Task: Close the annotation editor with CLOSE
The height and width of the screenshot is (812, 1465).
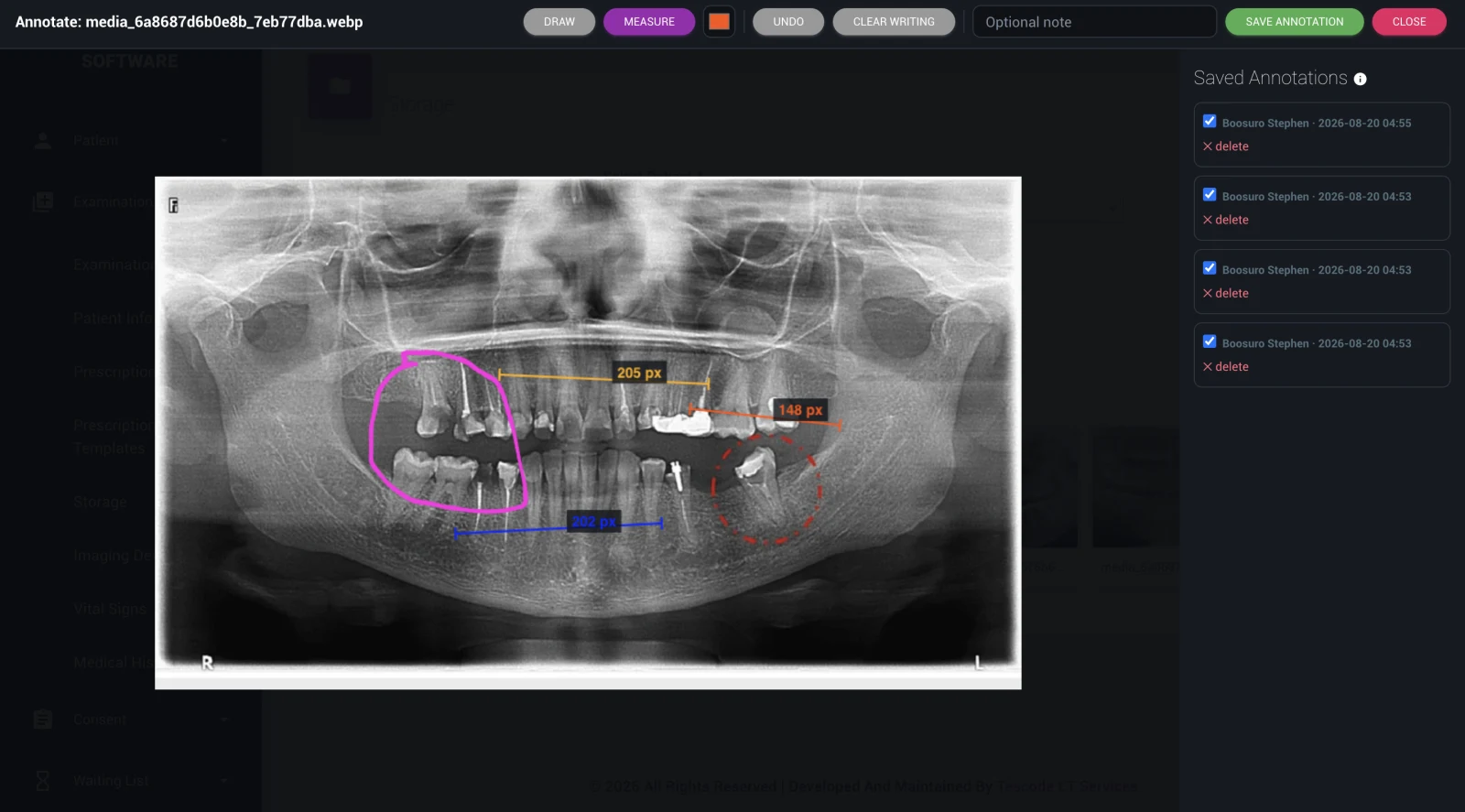Action: [x=1409, y=22]
